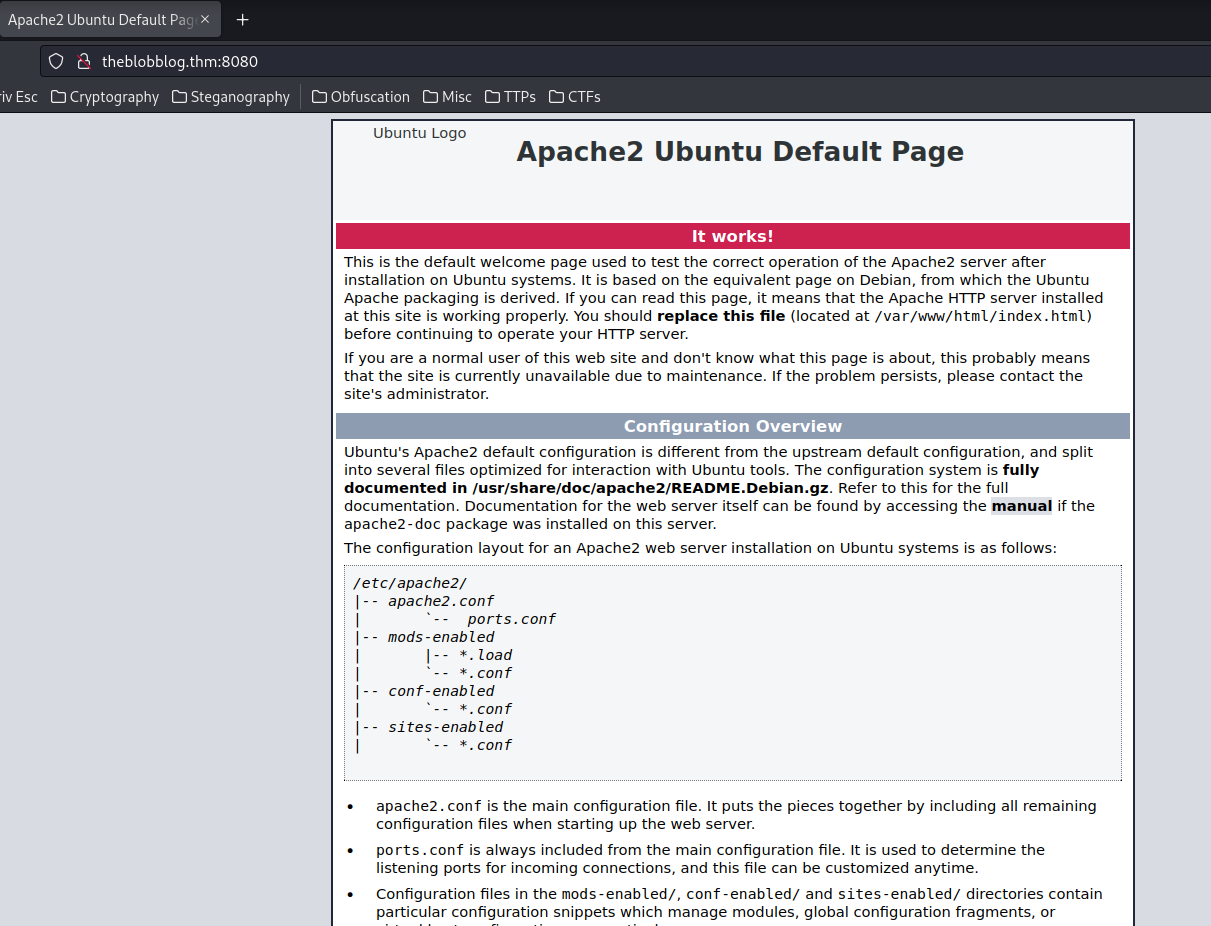Click the It works! banner

tap(732, 236)
